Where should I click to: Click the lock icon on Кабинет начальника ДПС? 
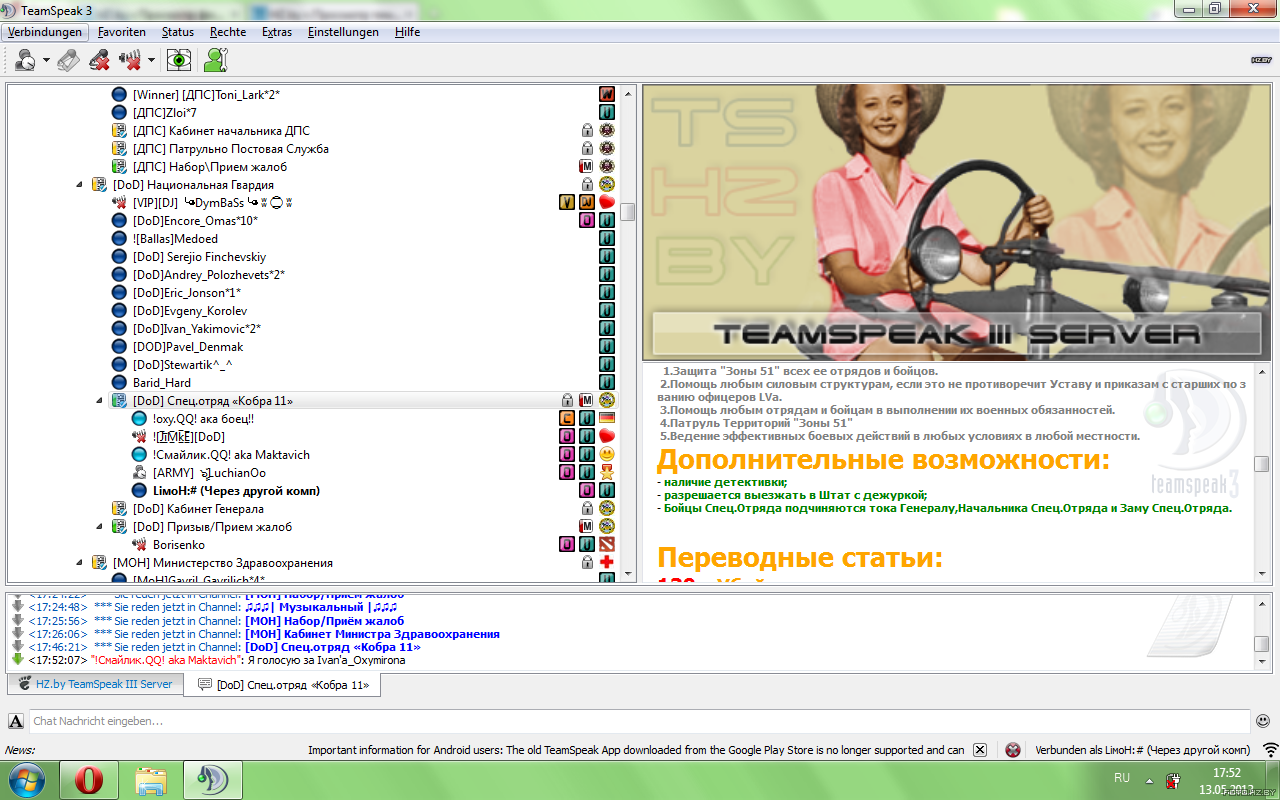point(588,131)
